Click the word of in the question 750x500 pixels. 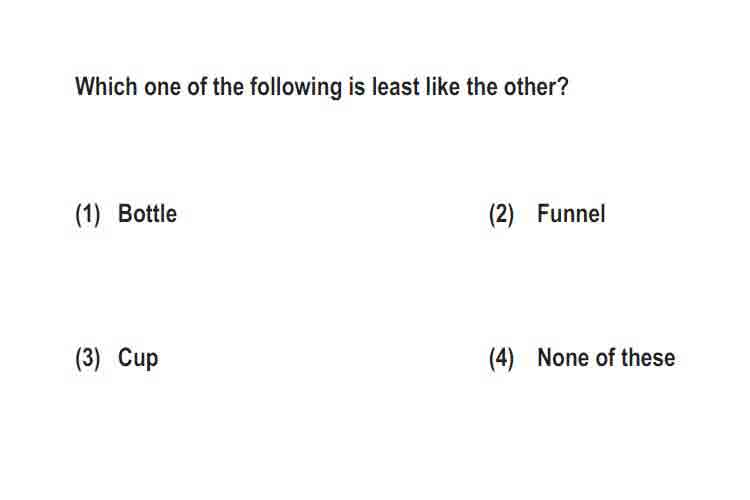197,87
